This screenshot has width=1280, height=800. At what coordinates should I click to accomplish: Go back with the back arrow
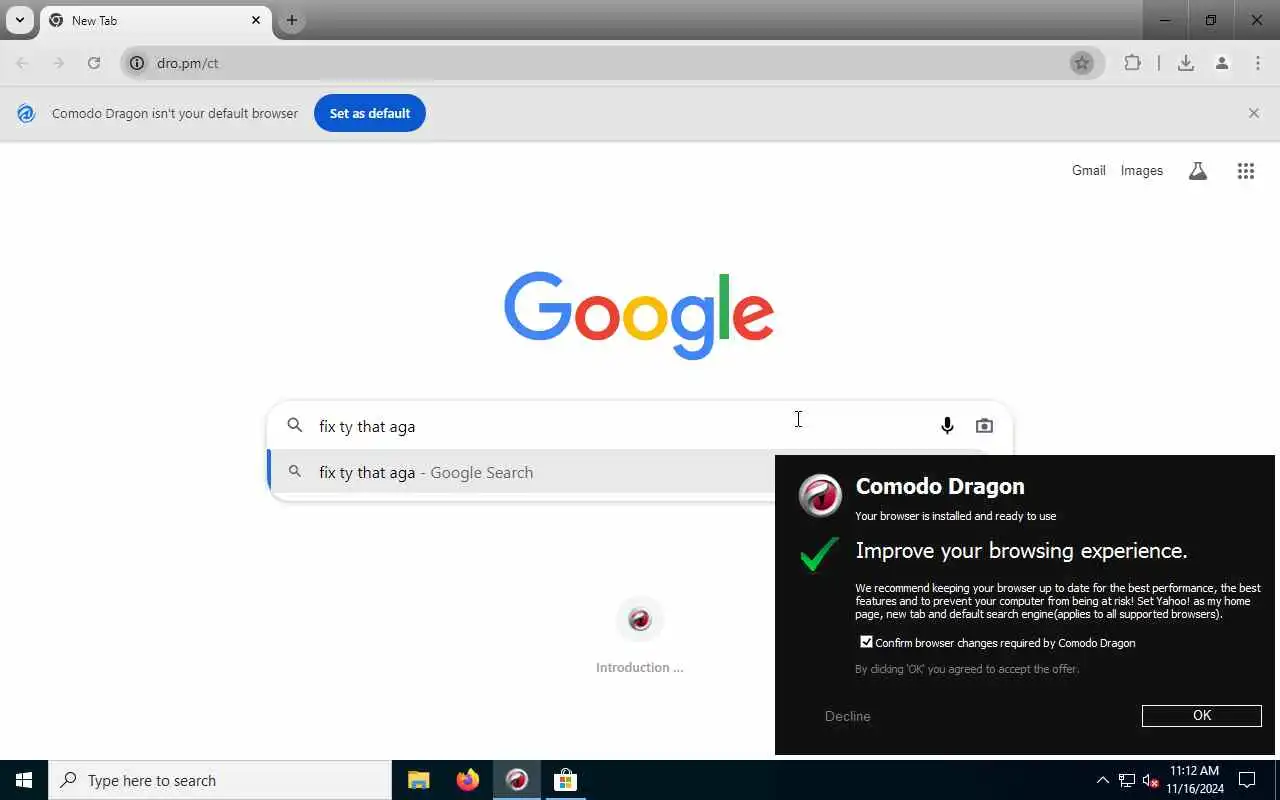pyautogui.click(x=22, y=63)
